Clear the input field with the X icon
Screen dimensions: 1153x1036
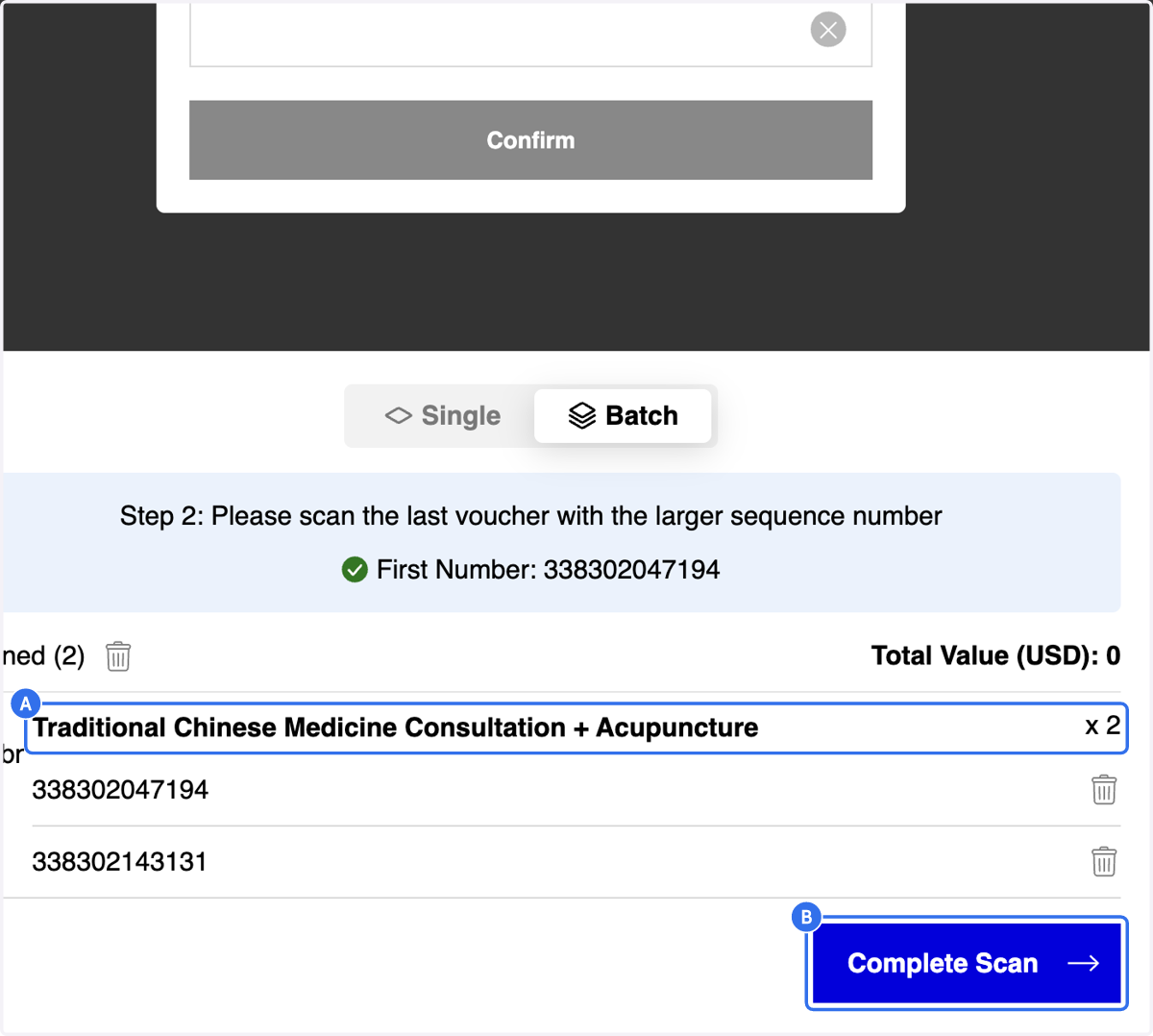pos(828,30)
